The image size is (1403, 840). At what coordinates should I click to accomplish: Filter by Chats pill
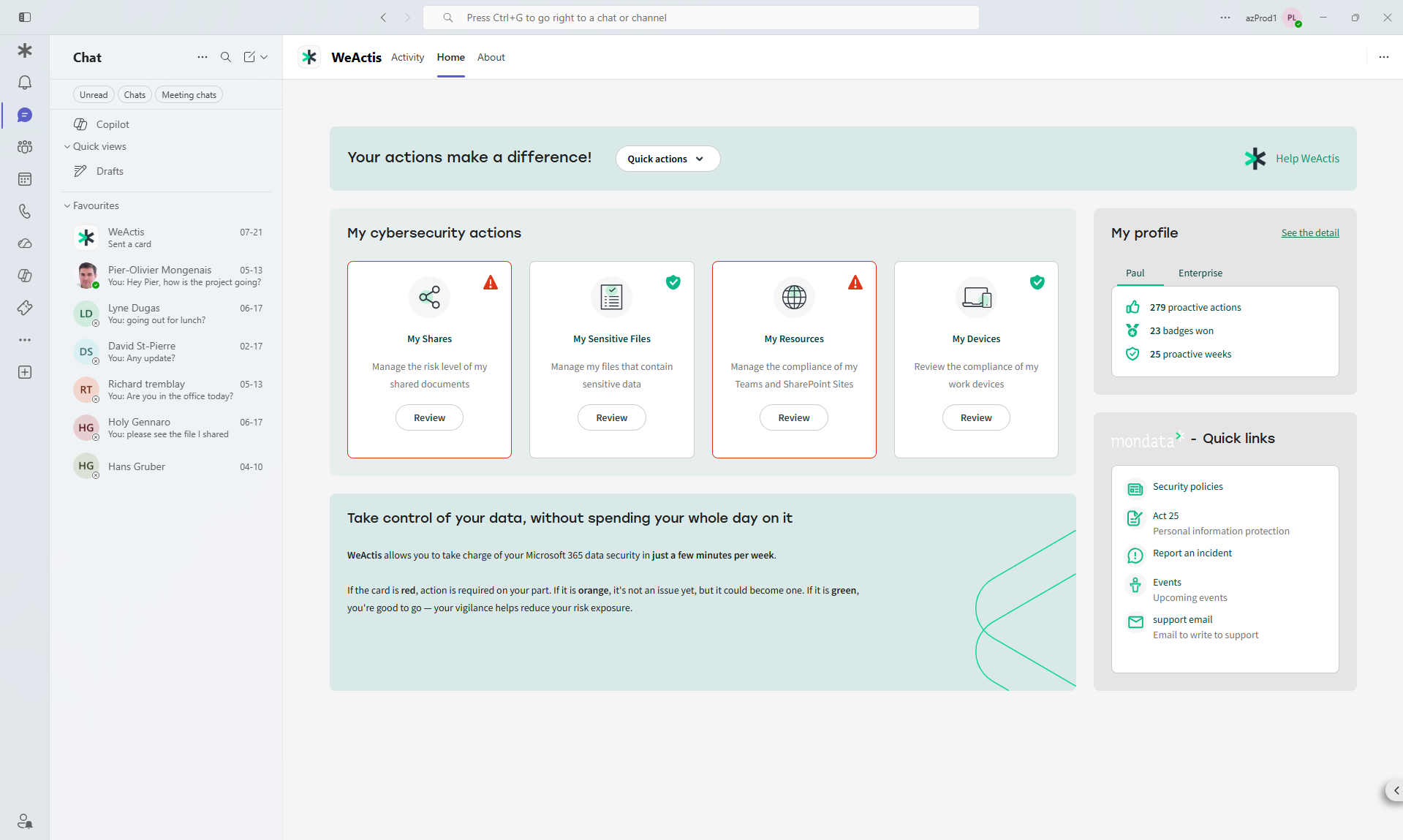tap(135, 95)
